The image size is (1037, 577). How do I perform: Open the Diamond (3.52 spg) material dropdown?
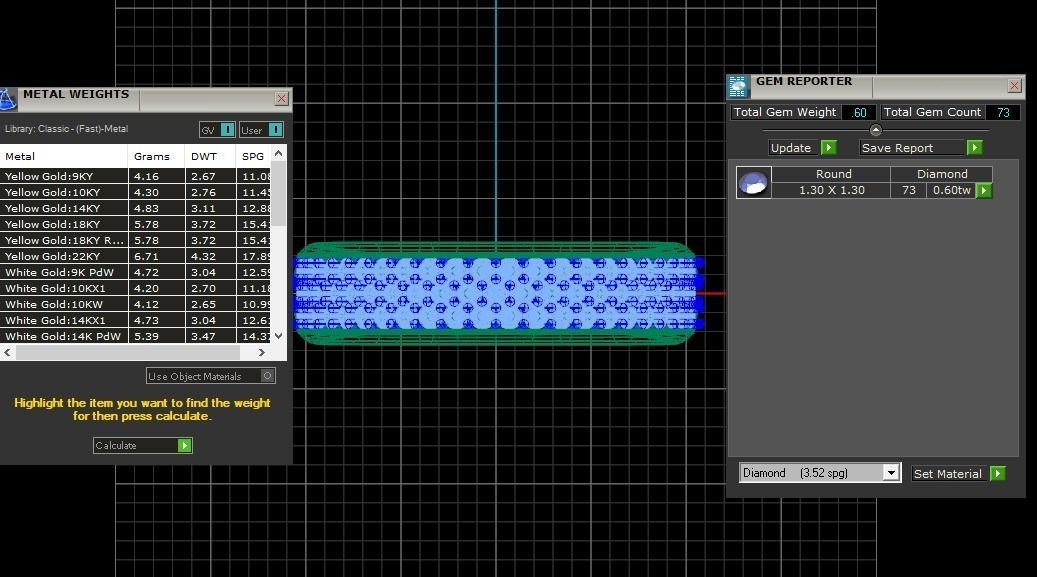coord(891,472)
